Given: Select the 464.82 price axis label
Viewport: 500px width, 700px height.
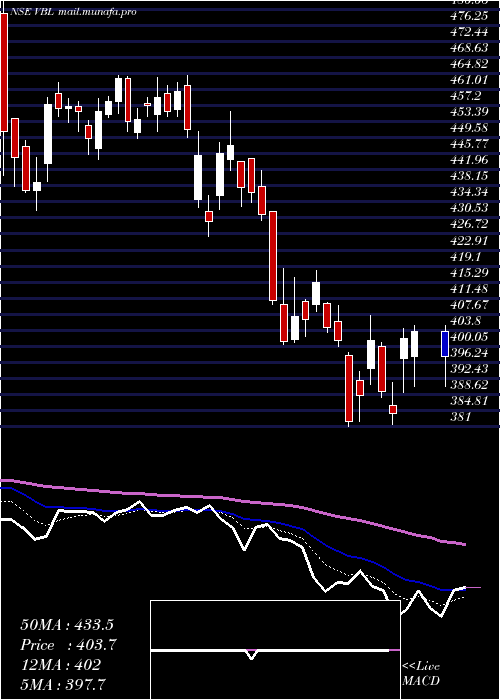Looking at the screenshot, I should pos(470,64).
